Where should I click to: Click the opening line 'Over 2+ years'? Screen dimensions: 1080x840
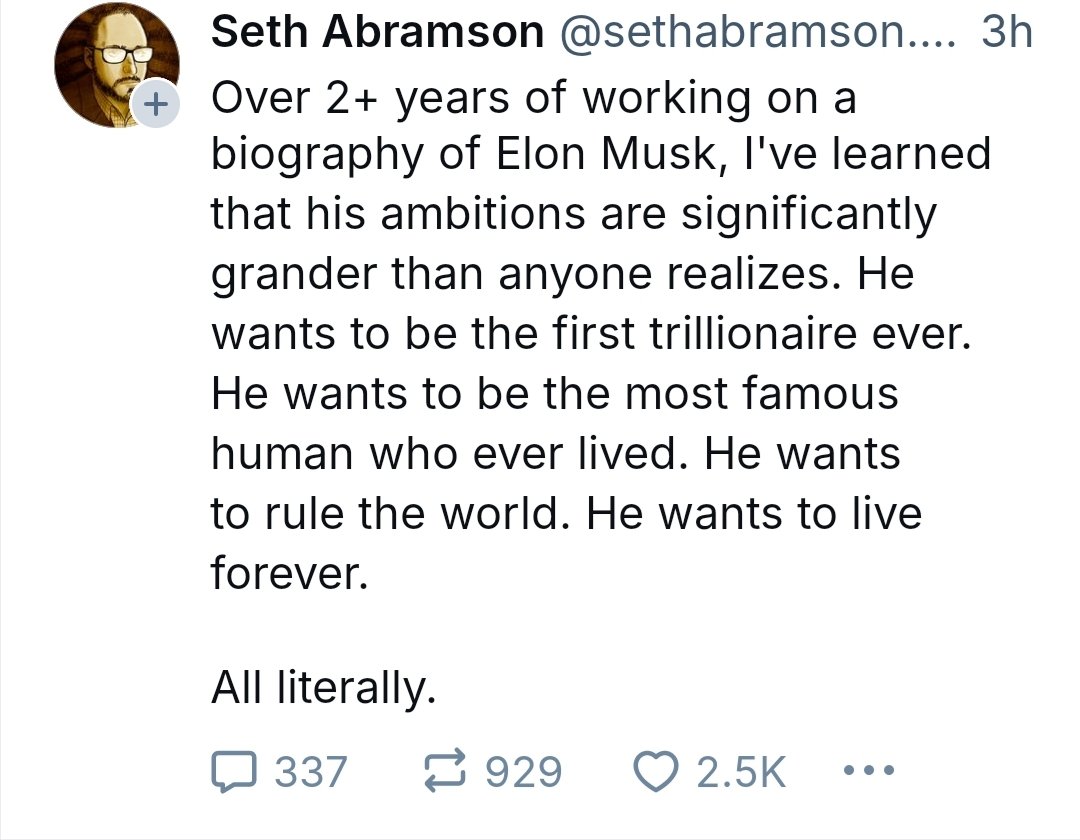[353, 98]
